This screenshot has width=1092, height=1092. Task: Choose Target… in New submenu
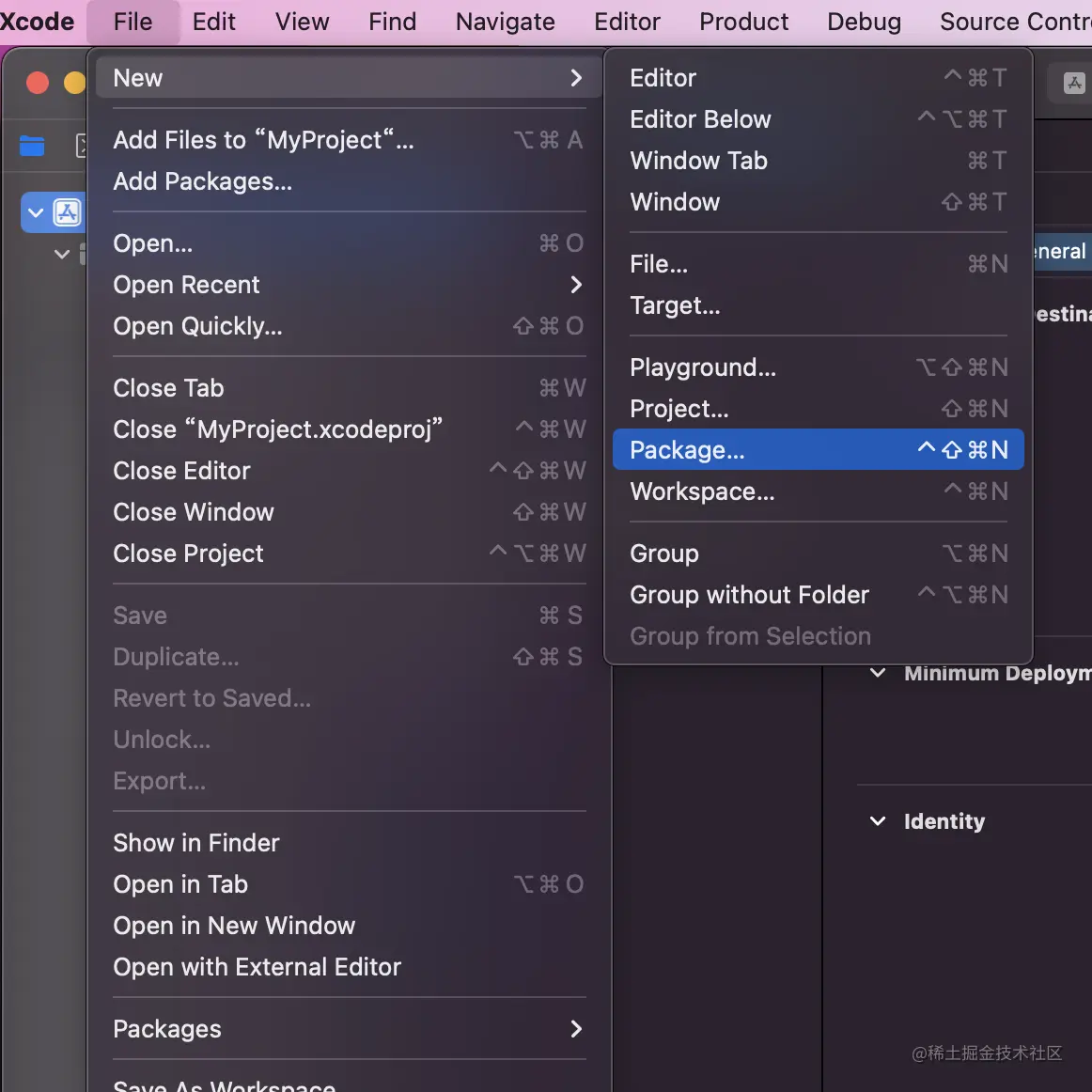(x=819, y=305)
